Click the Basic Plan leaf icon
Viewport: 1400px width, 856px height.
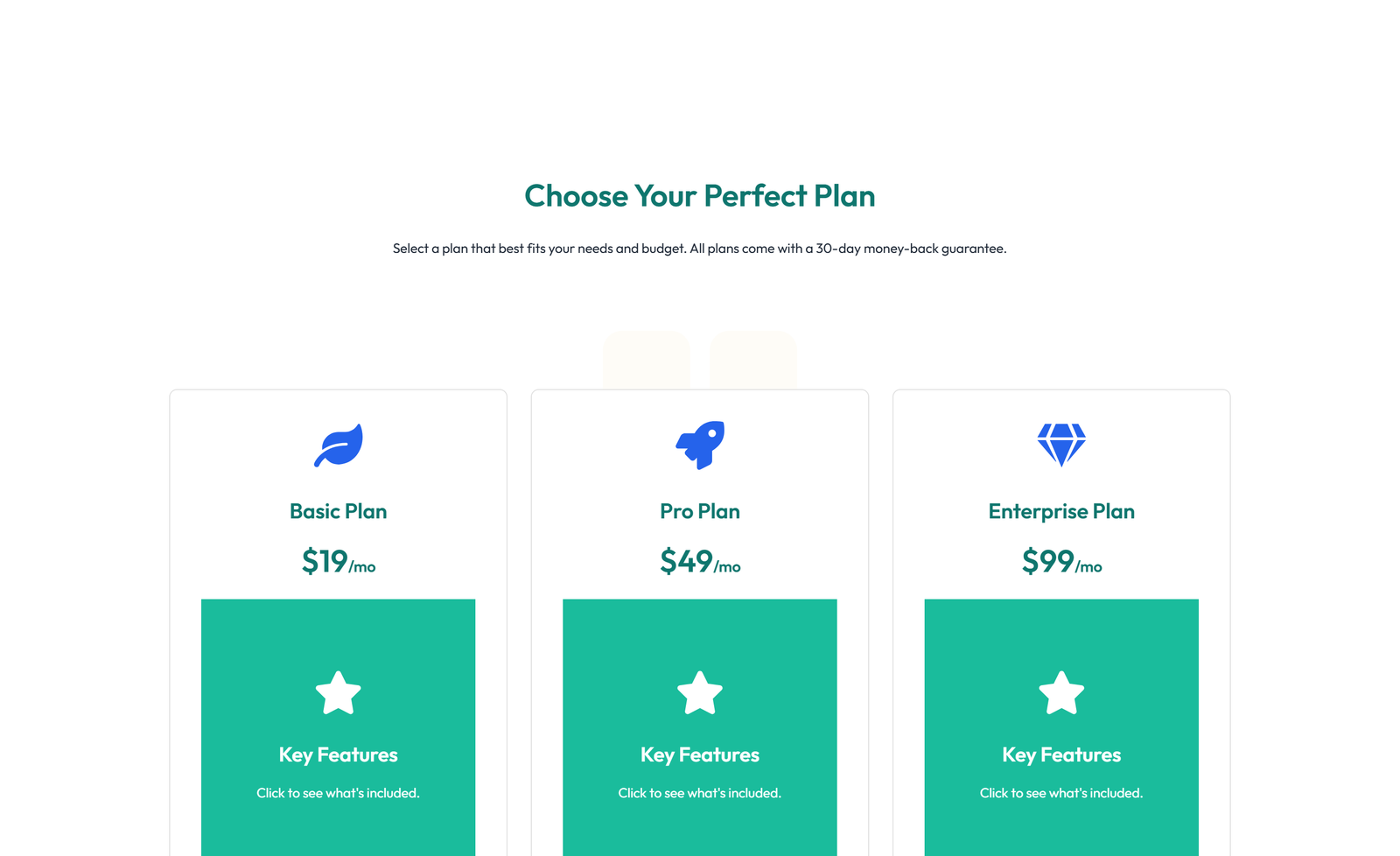339,445
